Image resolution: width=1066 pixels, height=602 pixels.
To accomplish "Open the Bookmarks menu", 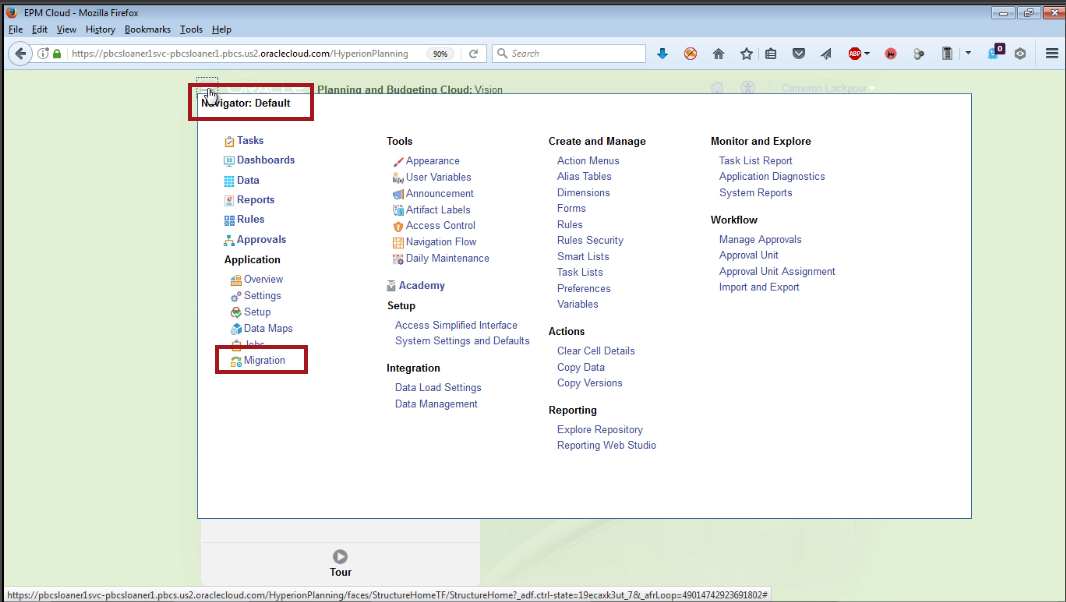I will (x=148, y=30).
